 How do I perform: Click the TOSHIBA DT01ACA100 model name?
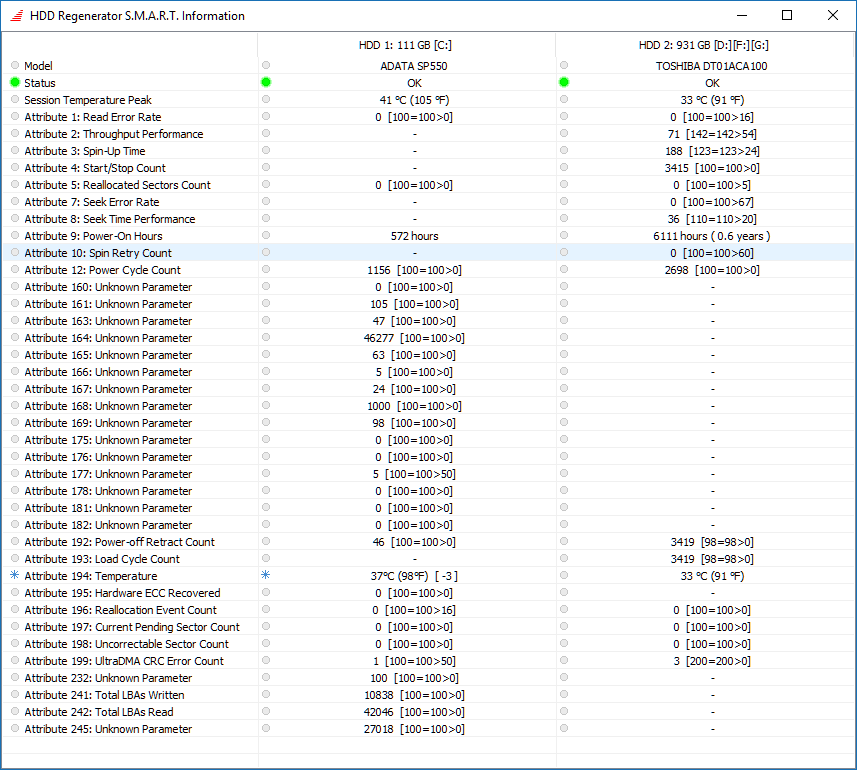click(712, 66)
